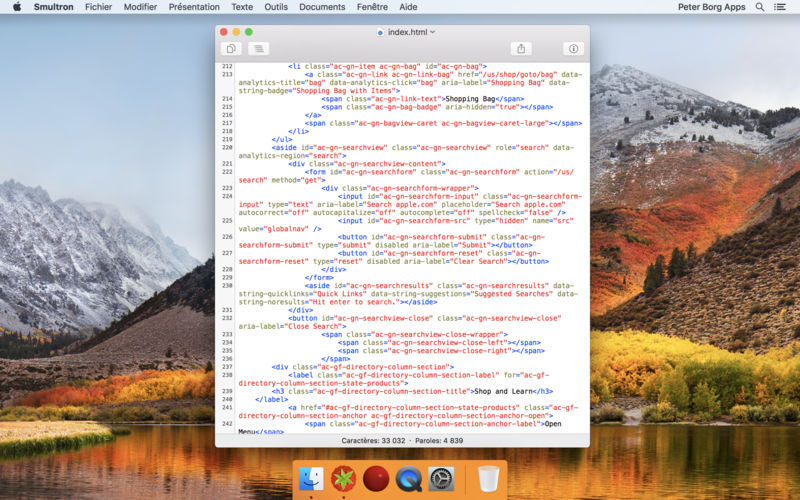Click line number 233 in gutter

point(227,334)
